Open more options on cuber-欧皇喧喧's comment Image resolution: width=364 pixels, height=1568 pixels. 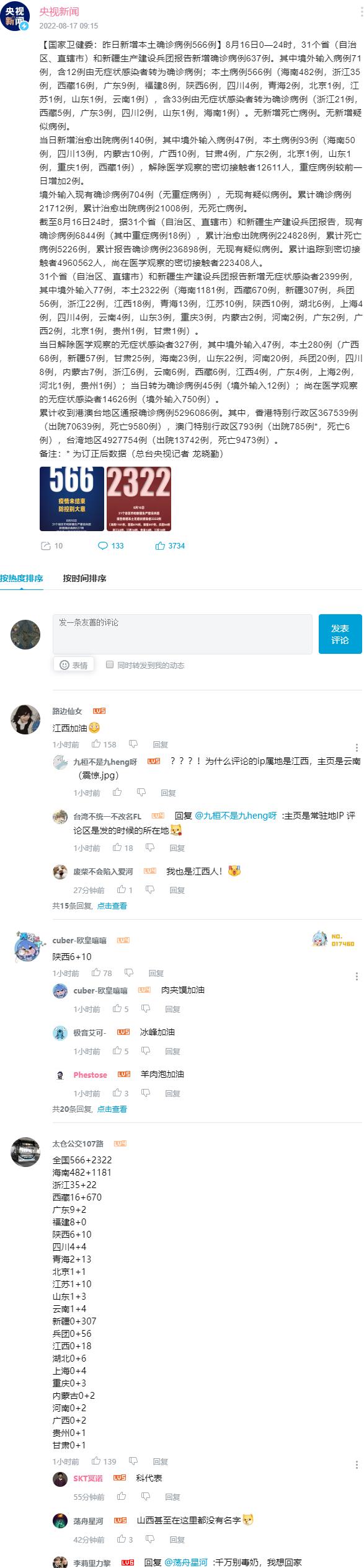(357, 976)
